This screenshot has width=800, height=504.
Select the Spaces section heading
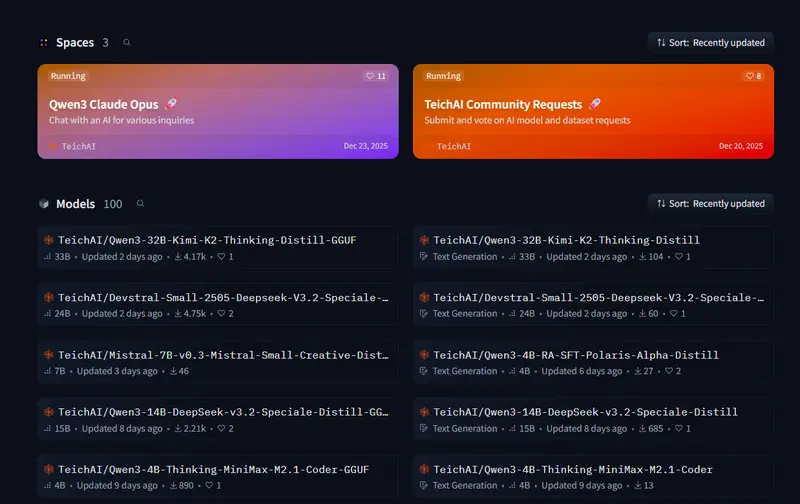click(x=75, y=43)
